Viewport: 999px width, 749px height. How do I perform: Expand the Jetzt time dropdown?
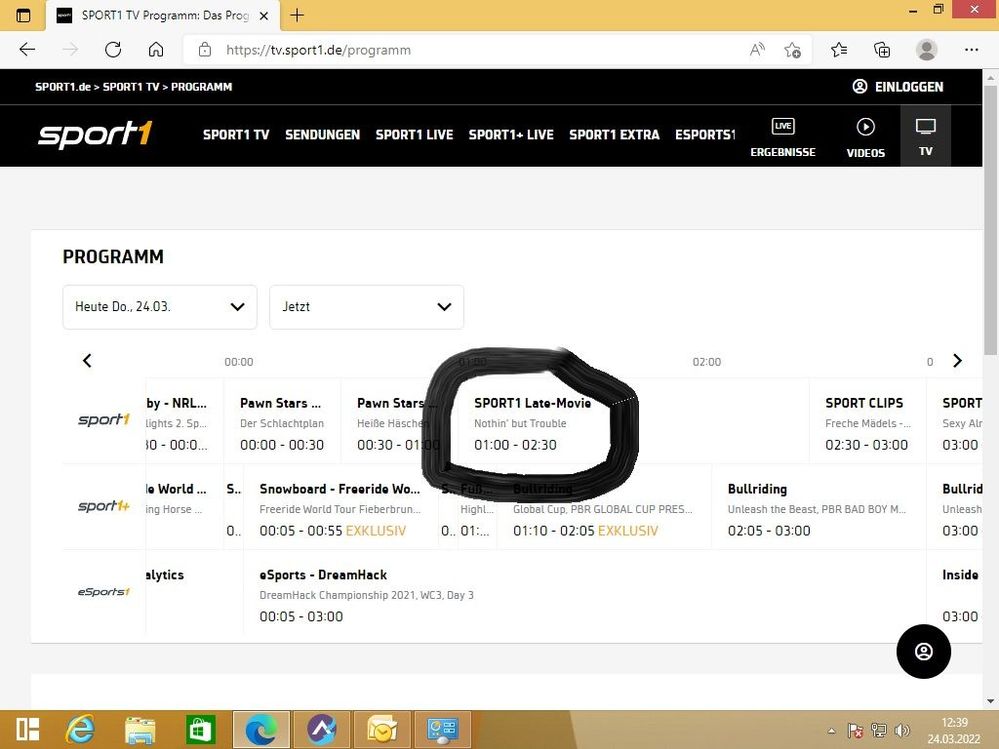point(366,307)
